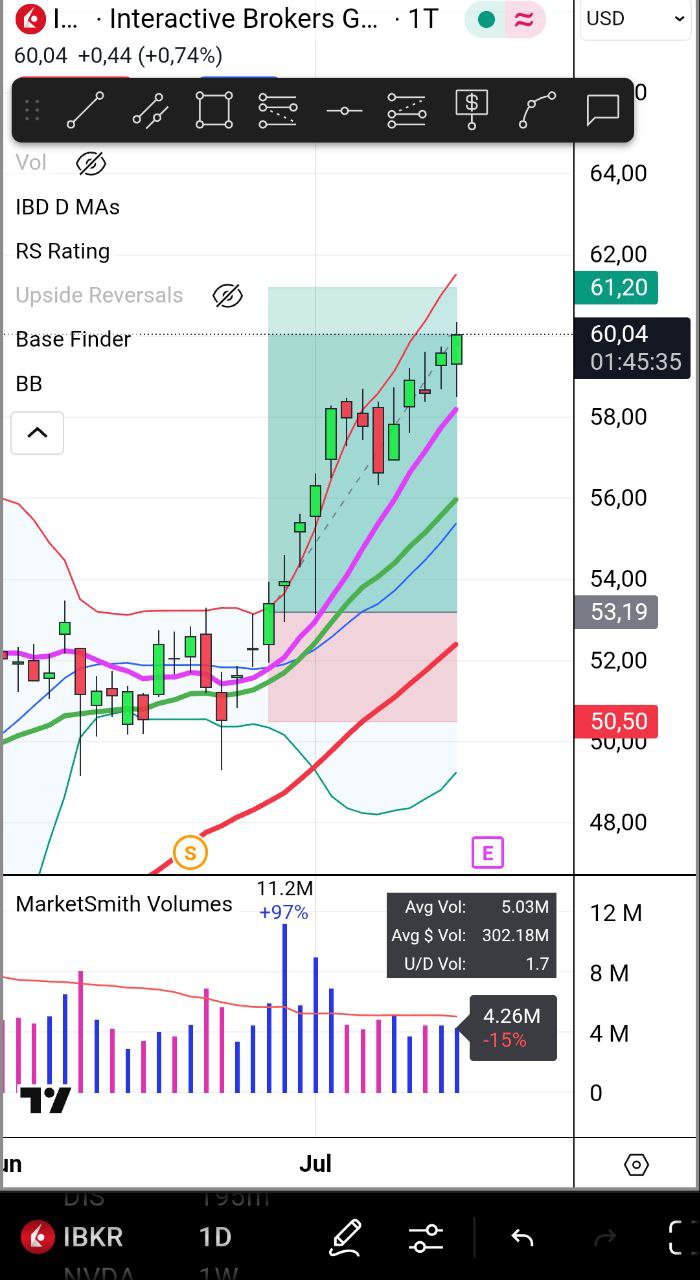Select the MarketSmith Volumes indicator label
The width and height of the screenshot is (700, 1280).
(124, 904)
